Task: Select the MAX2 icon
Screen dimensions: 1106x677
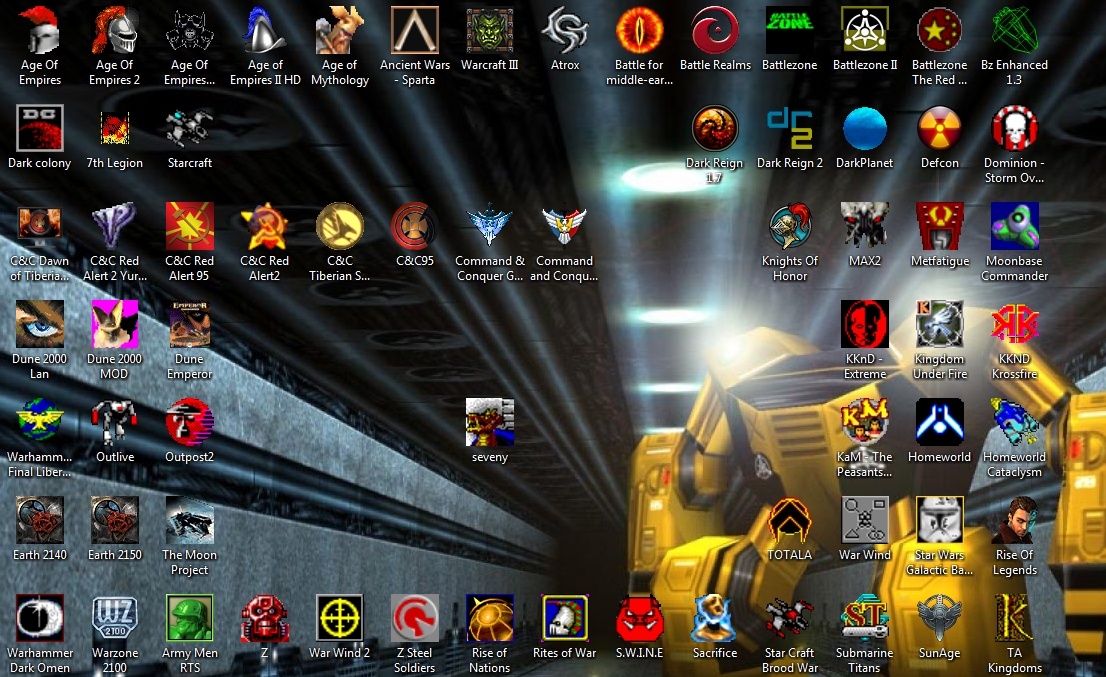Action: click(x=865, y=226)
